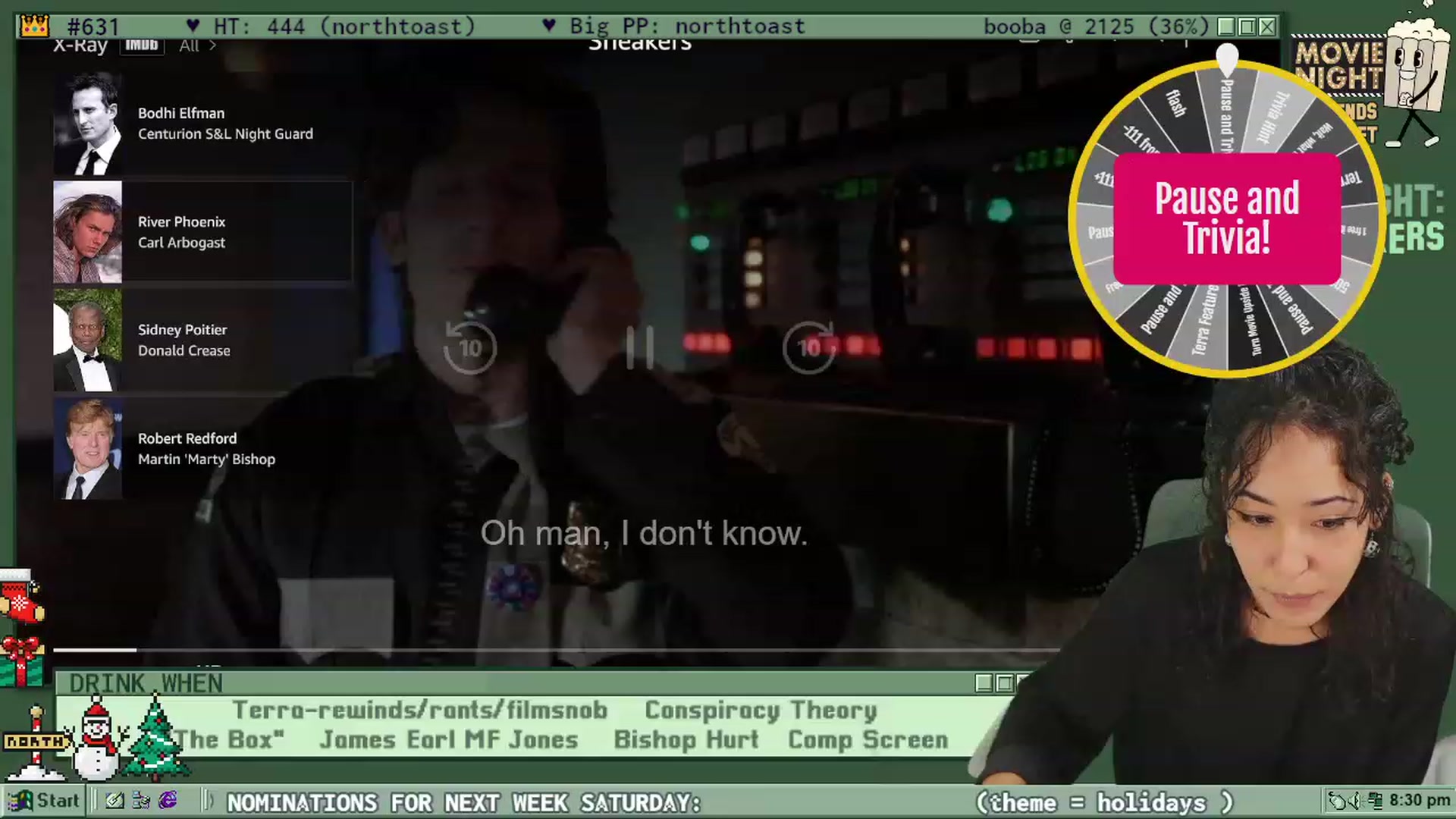The height and width of the screenshot is (819, 1456).
Task: Open Robert Redford's cast photo
Action: coord(87,449)
